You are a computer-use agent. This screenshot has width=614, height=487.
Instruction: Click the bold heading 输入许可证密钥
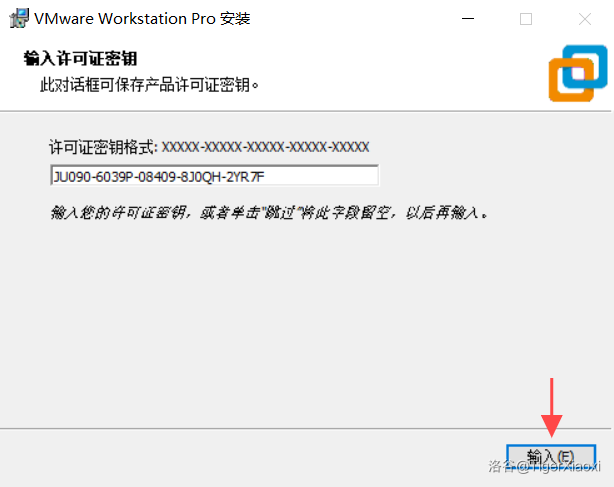pos(80,59)
